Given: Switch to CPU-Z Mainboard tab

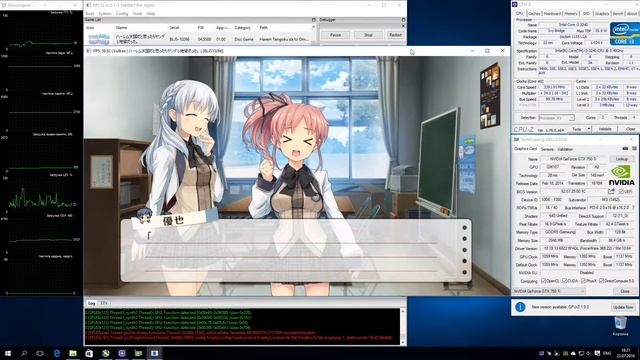Looking at the screenshot, I should (552, 13).
